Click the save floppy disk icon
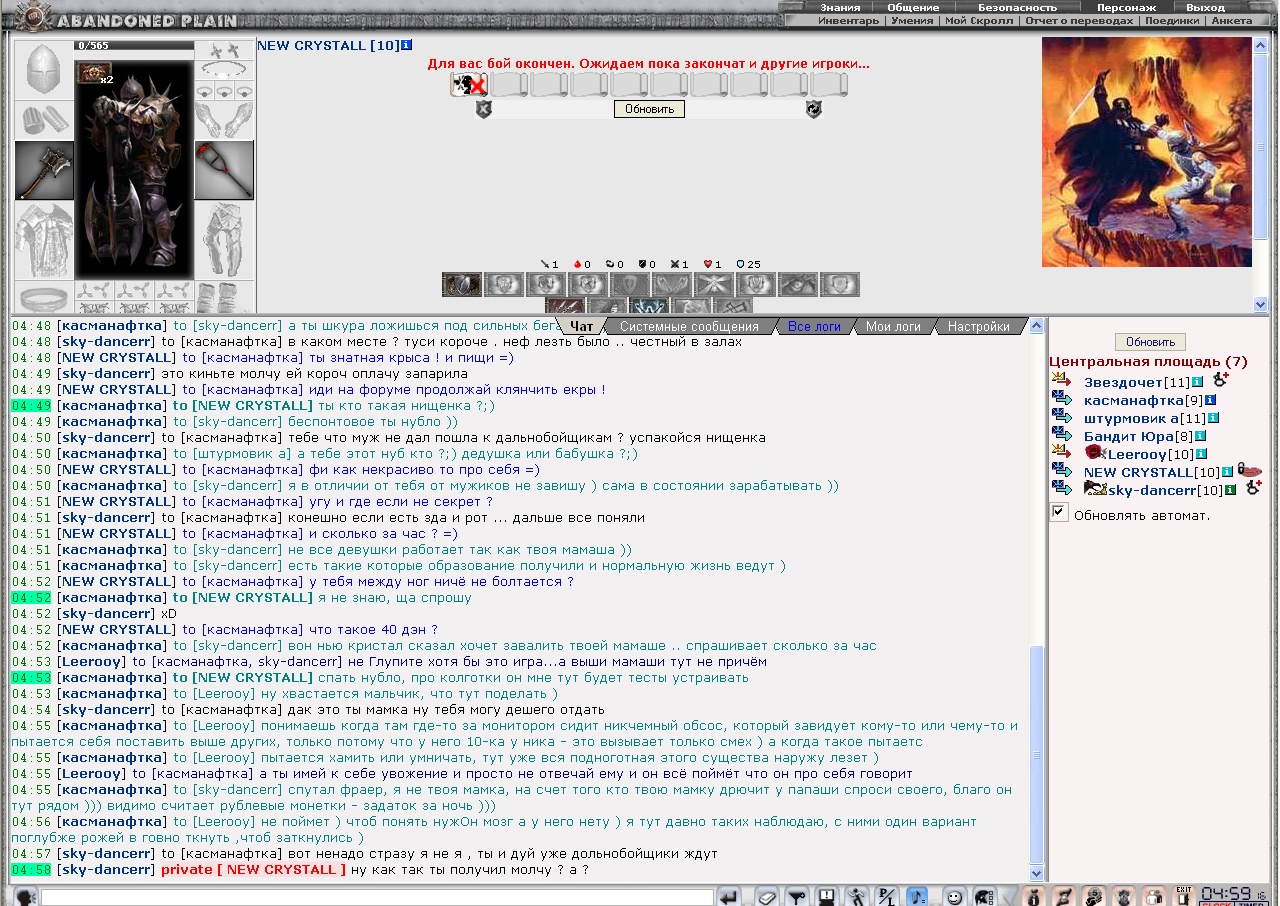Image resolution: width=1280 pixels, height=906 pixels. tap(827, 897)
